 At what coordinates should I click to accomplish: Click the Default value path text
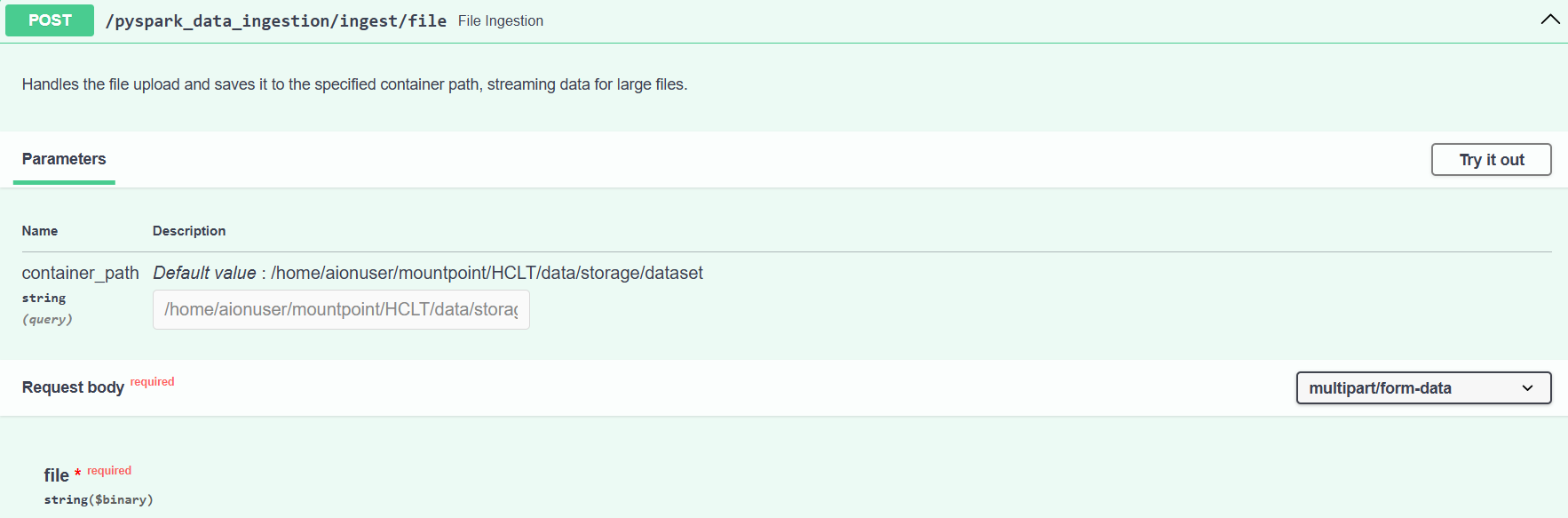click(x=487, y=273)
